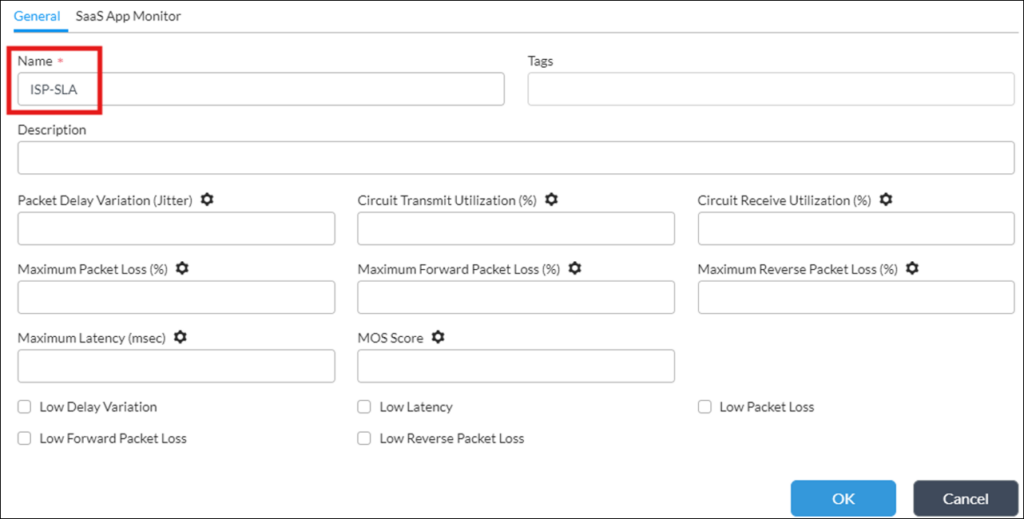Click the Maximum Latency (msec) gear icon
The width and height of the screenshot is (1024, 519).
(180, 337)
